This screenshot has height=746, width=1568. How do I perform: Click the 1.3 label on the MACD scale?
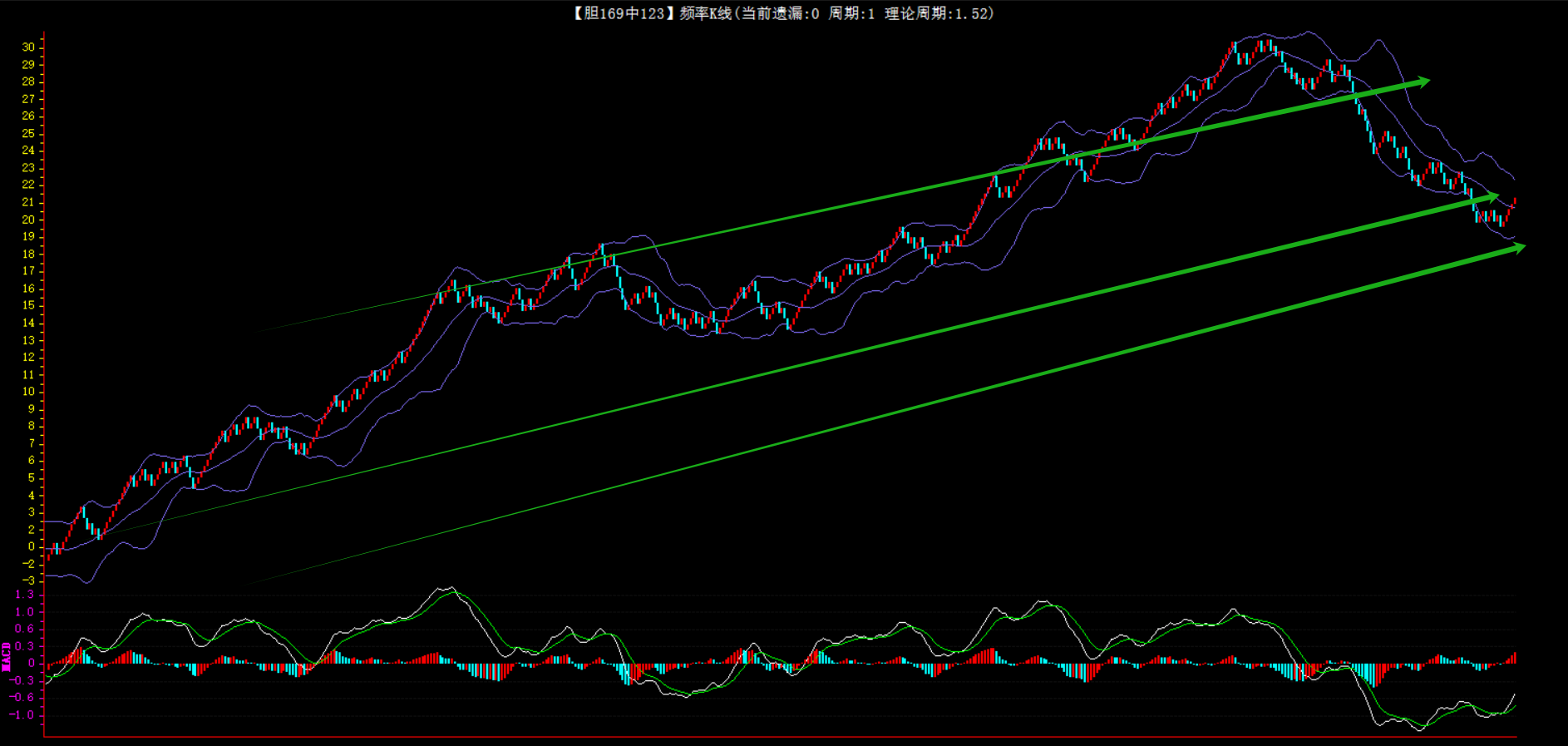[x=24, y=595]
